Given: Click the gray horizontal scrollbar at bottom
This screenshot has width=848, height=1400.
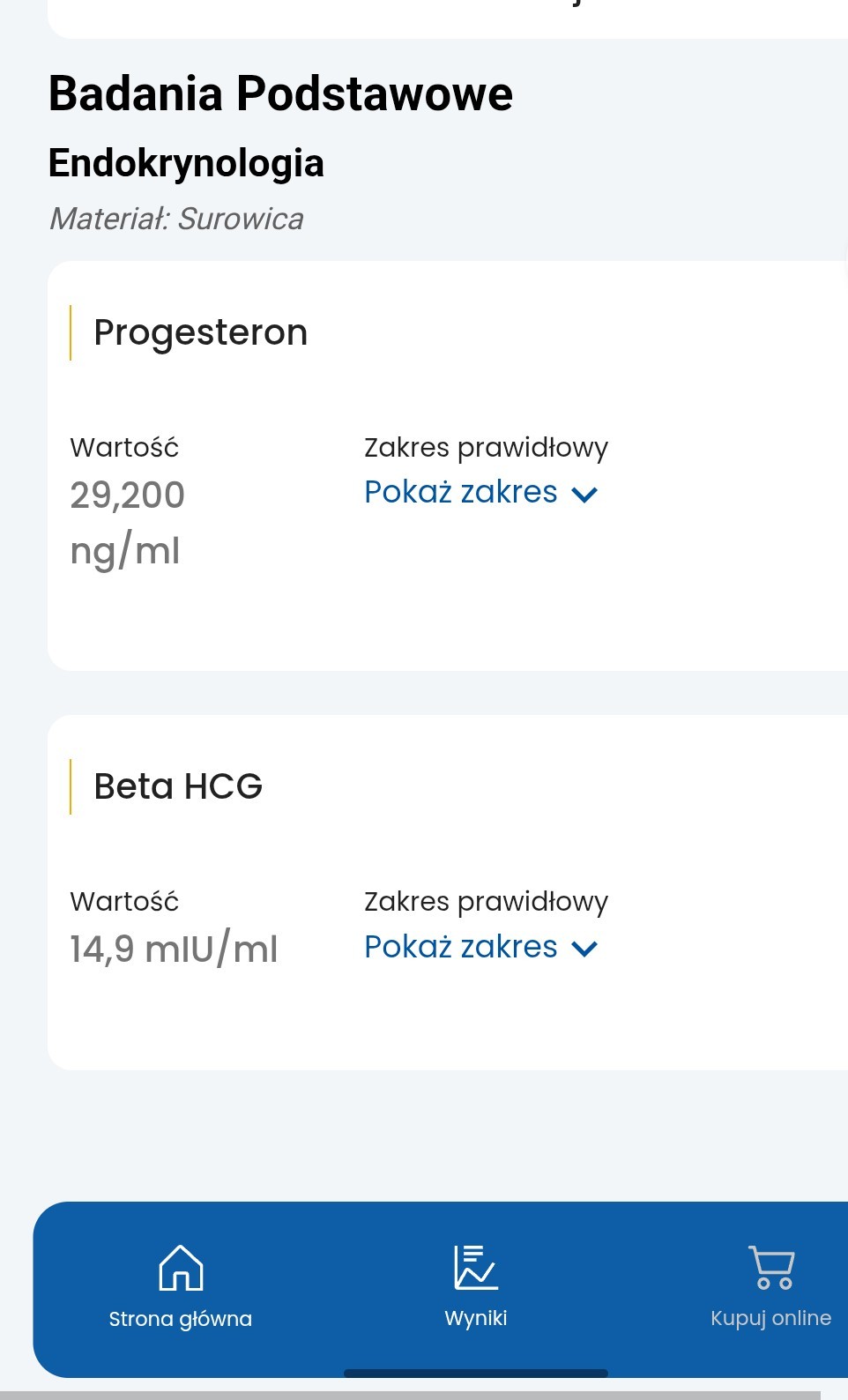Looking at the screenshot, I should pos(410,1395).
